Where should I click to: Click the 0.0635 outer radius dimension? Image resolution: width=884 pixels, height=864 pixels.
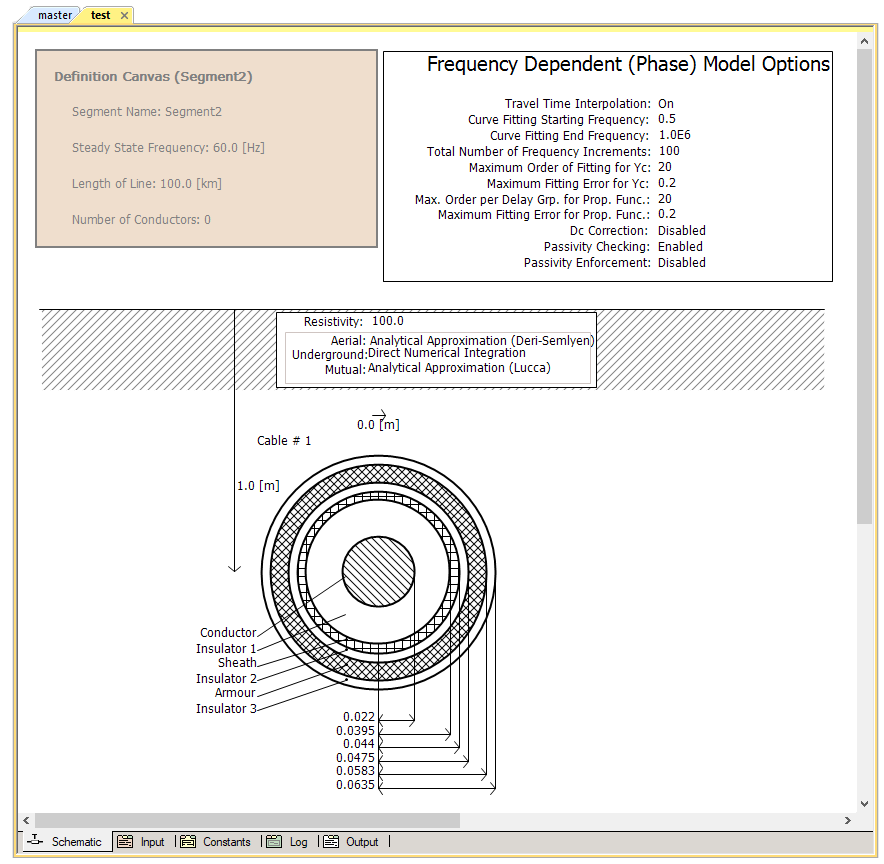(x=358, y=785)
